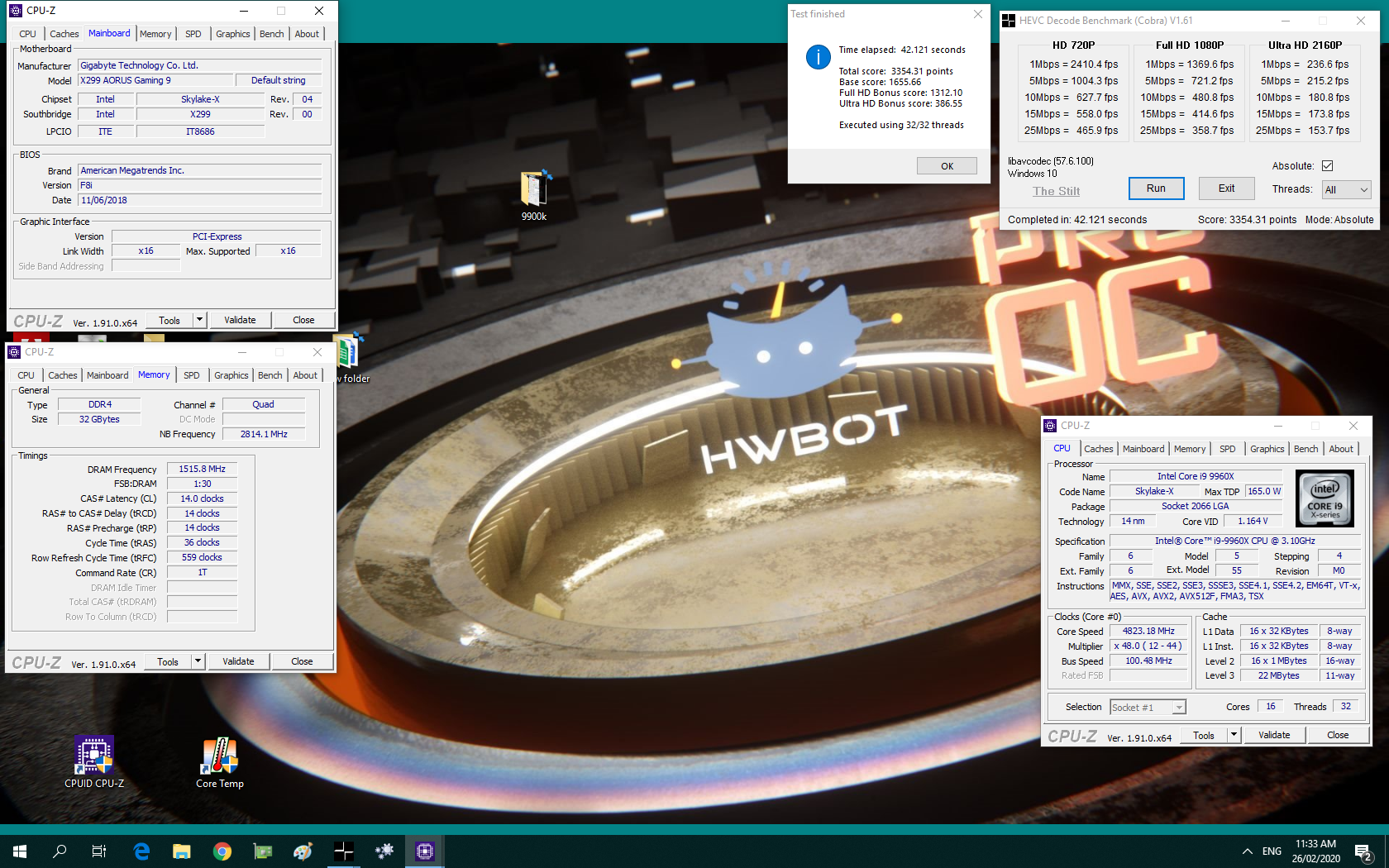The image size is (1389, 868).
Task: Open notification action center
Action: pyautogui.click(x=1363, y=851)
